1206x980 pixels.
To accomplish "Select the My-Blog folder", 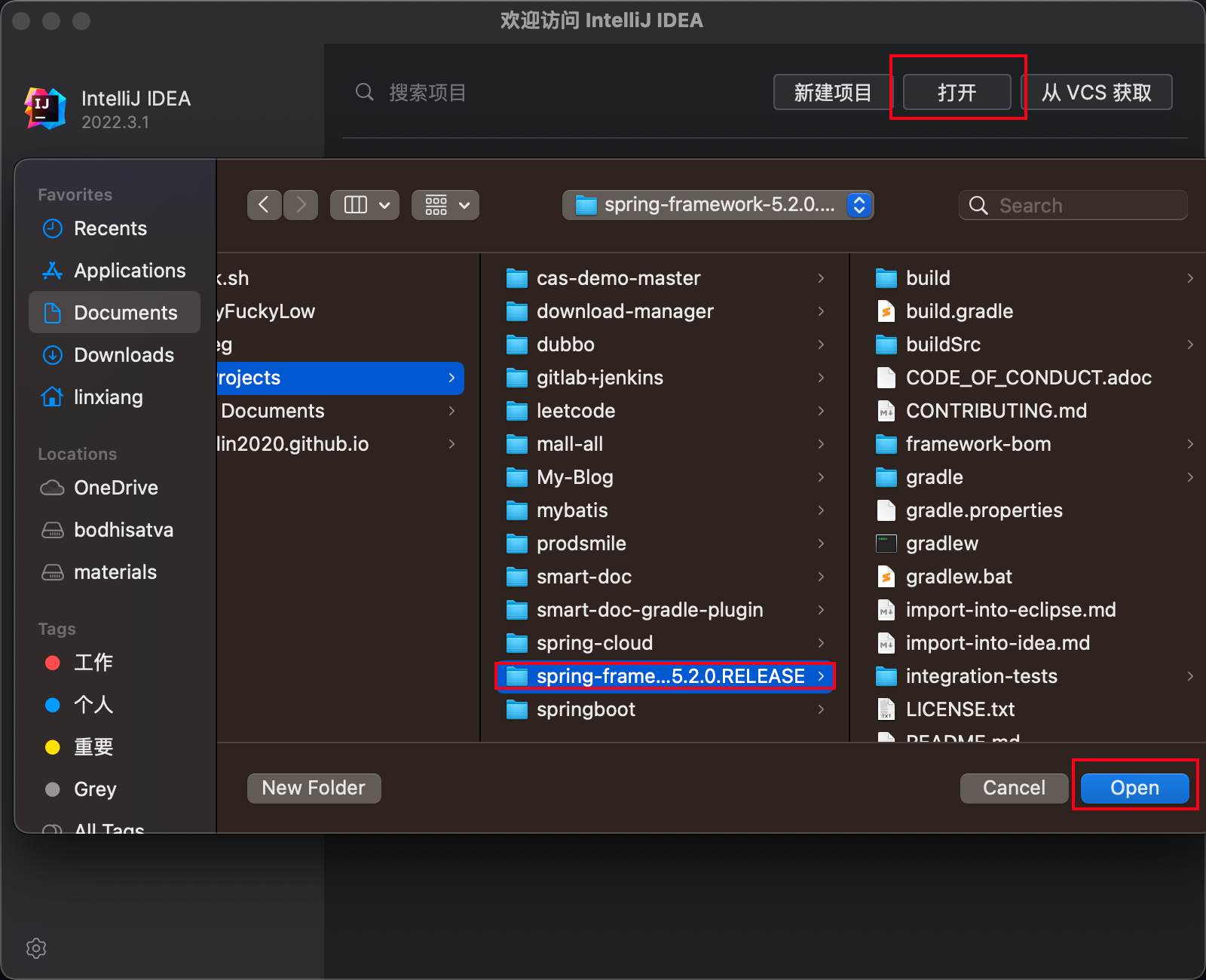I will click(x=665, y=477).
